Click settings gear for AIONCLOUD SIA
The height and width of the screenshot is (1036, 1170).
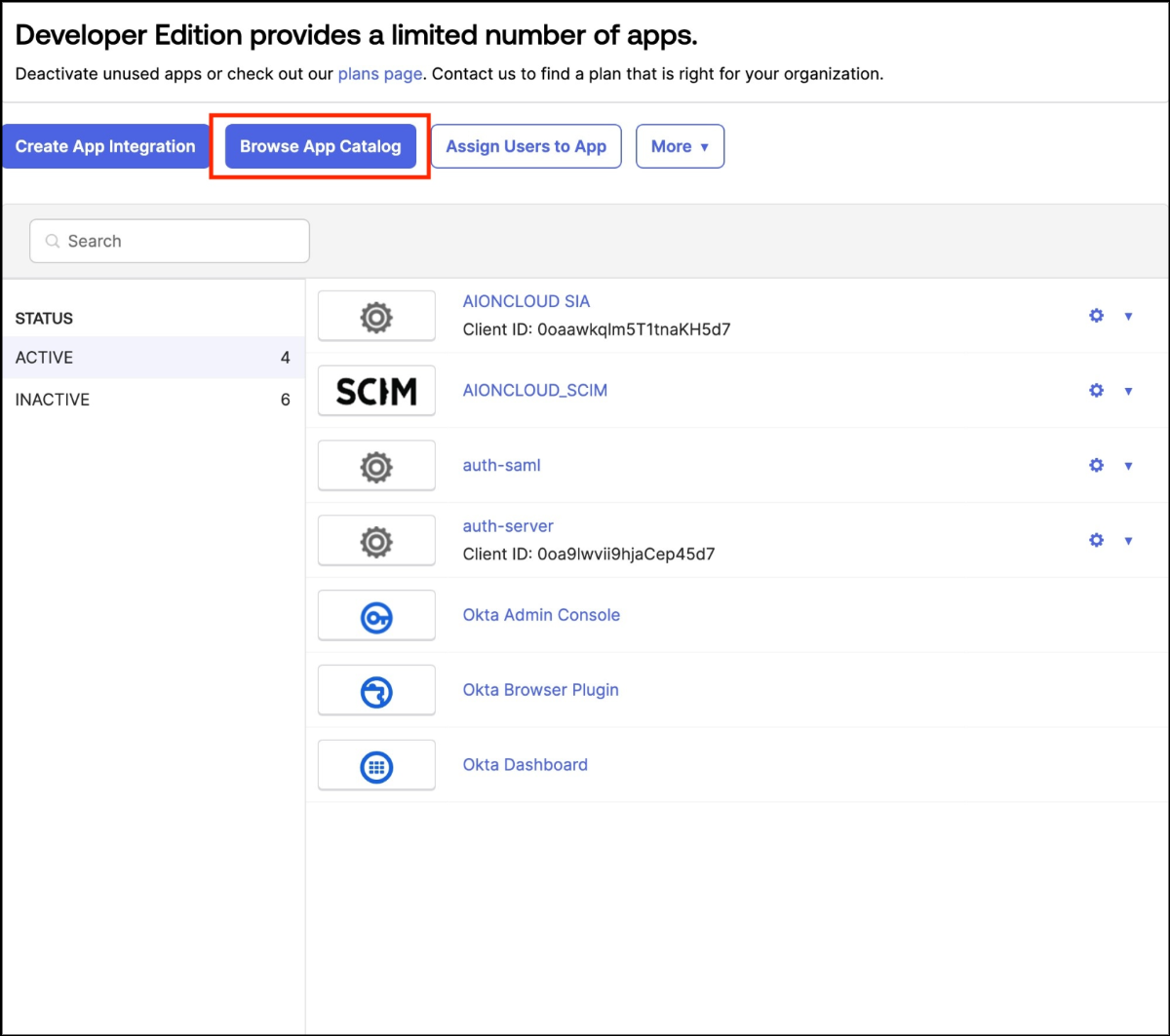click(1096, 316)
